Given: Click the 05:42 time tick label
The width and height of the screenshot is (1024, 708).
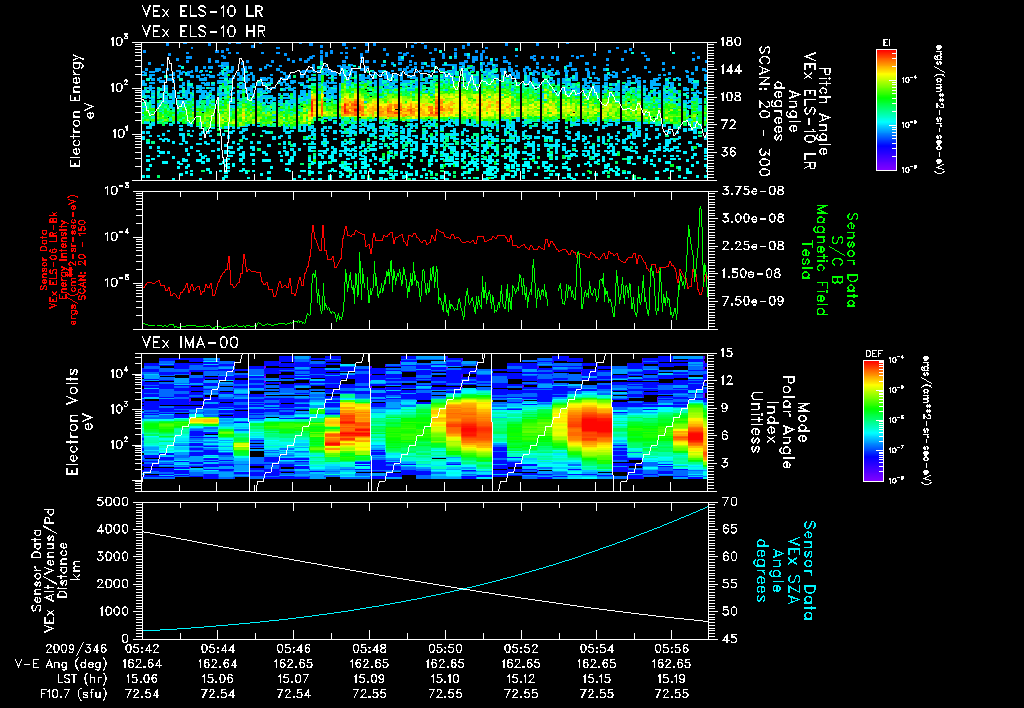Looking at the screenshot, I should point(142,650).
